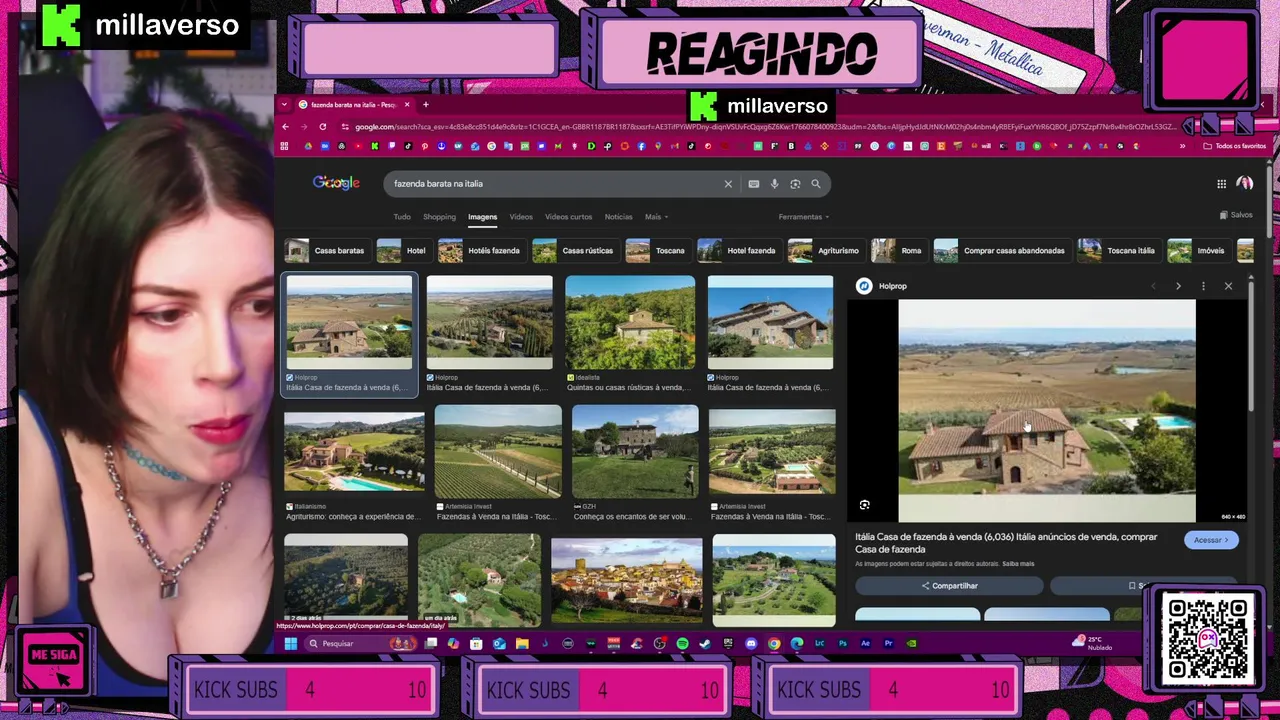Open Lightroom Classic from the taskbar

point(820,644)
